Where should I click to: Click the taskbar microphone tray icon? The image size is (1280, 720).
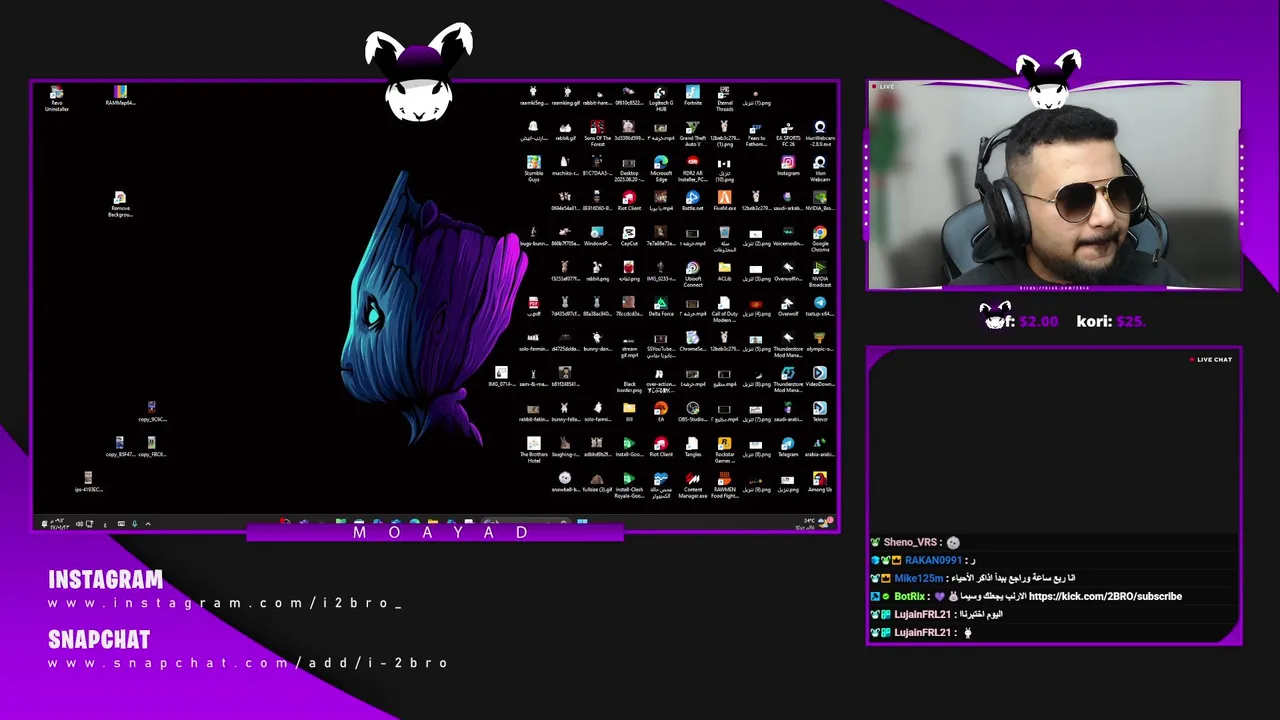click(134, 524)
